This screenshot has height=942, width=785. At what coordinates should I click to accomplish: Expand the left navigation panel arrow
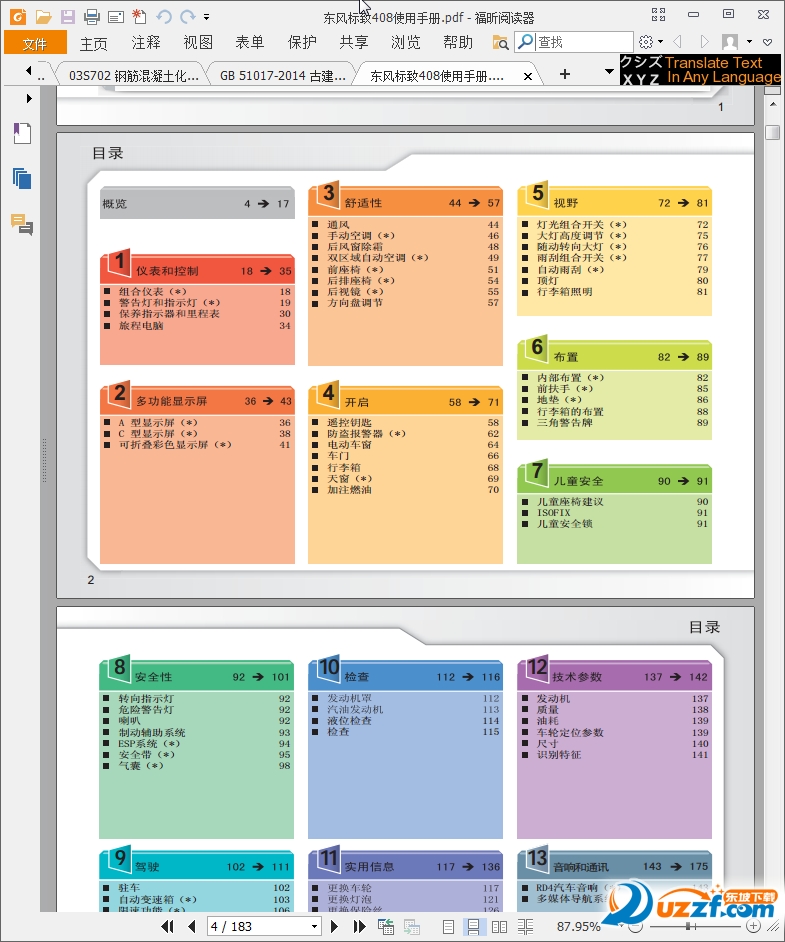click(29, 98)
